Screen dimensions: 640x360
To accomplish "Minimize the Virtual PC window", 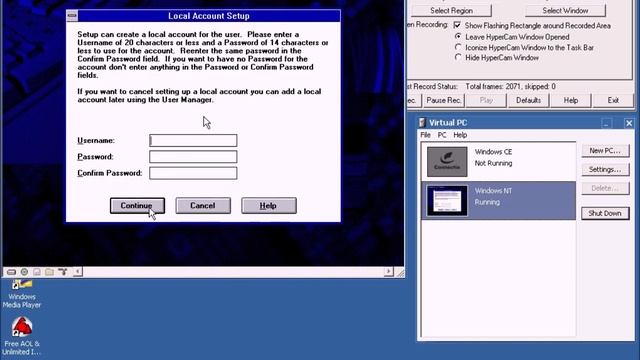I will point(607,123).
